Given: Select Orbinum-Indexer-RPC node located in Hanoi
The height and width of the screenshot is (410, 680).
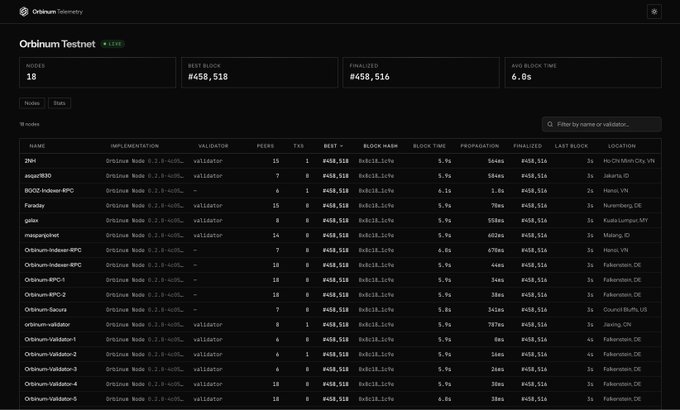Looking at the screenshot, I should 53,250.
